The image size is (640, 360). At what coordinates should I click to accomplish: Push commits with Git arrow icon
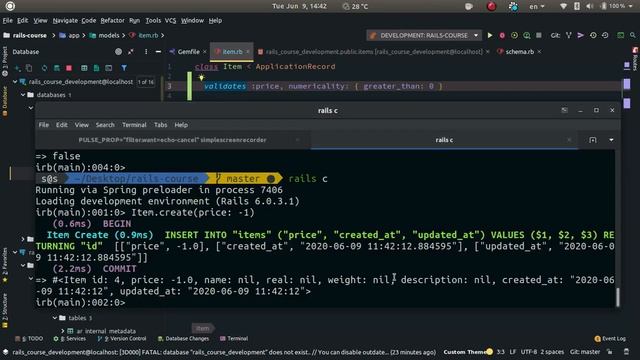580,36
